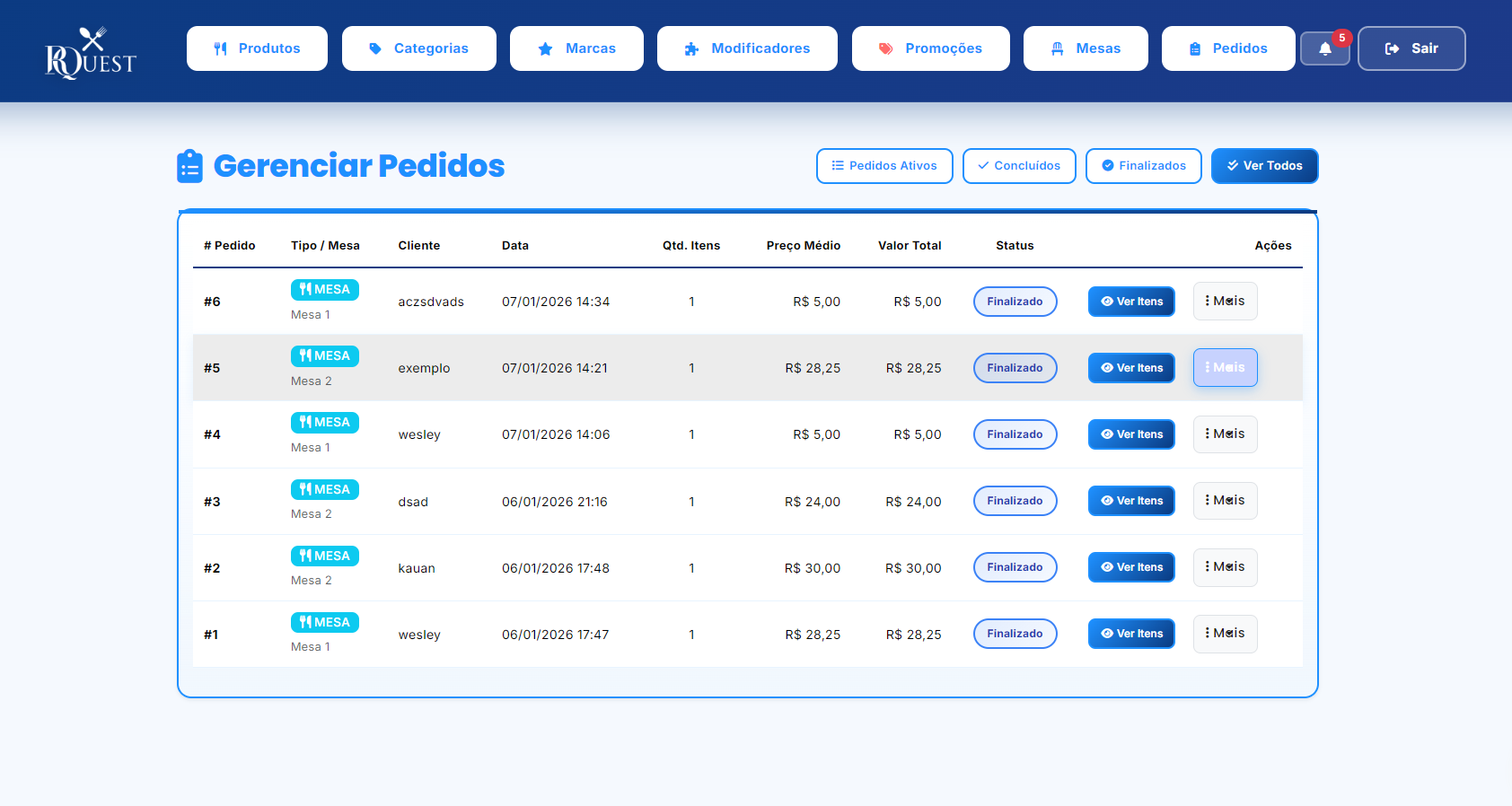
Task: Open Mais menu for order #2
Action: (x=1225, y=567)
